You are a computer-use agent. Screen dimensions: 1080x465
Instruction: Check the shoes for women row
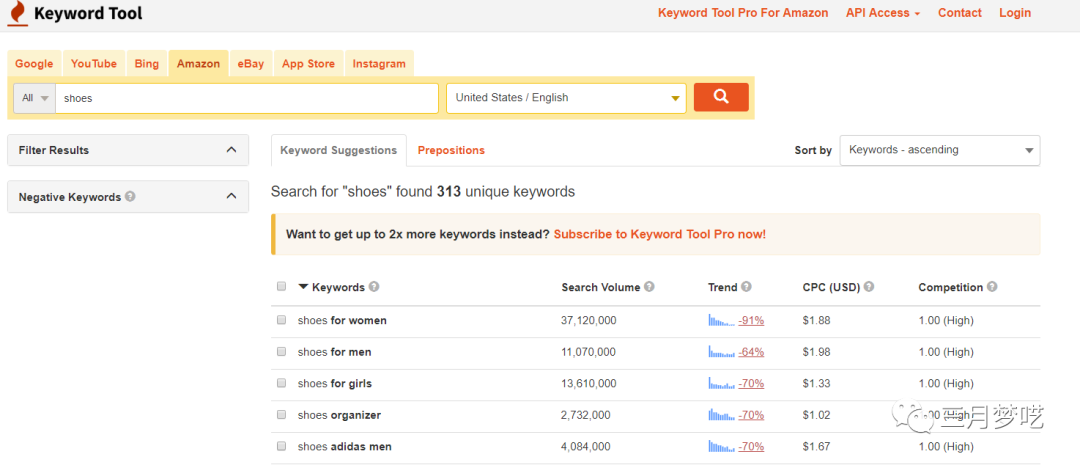281,320
